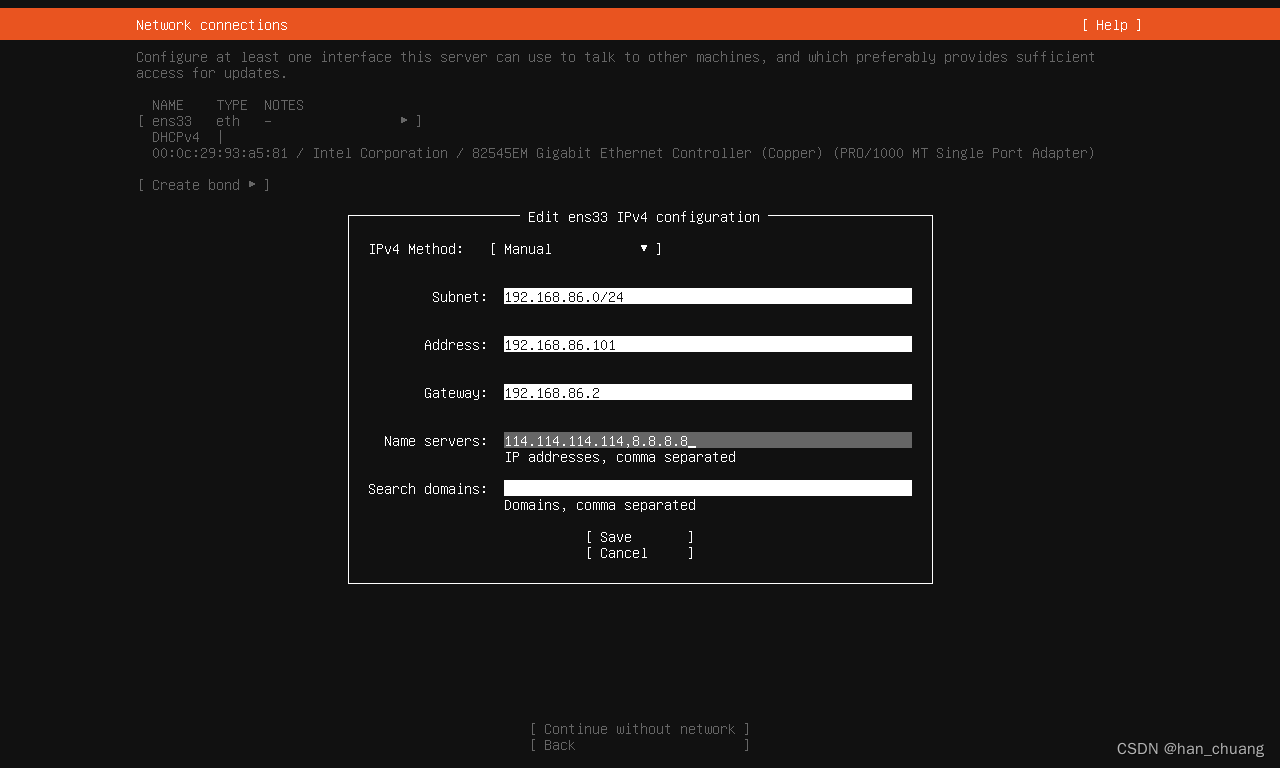Expand the ens33 interface menu
The image size is (1280, 768).
coord(280,121)
